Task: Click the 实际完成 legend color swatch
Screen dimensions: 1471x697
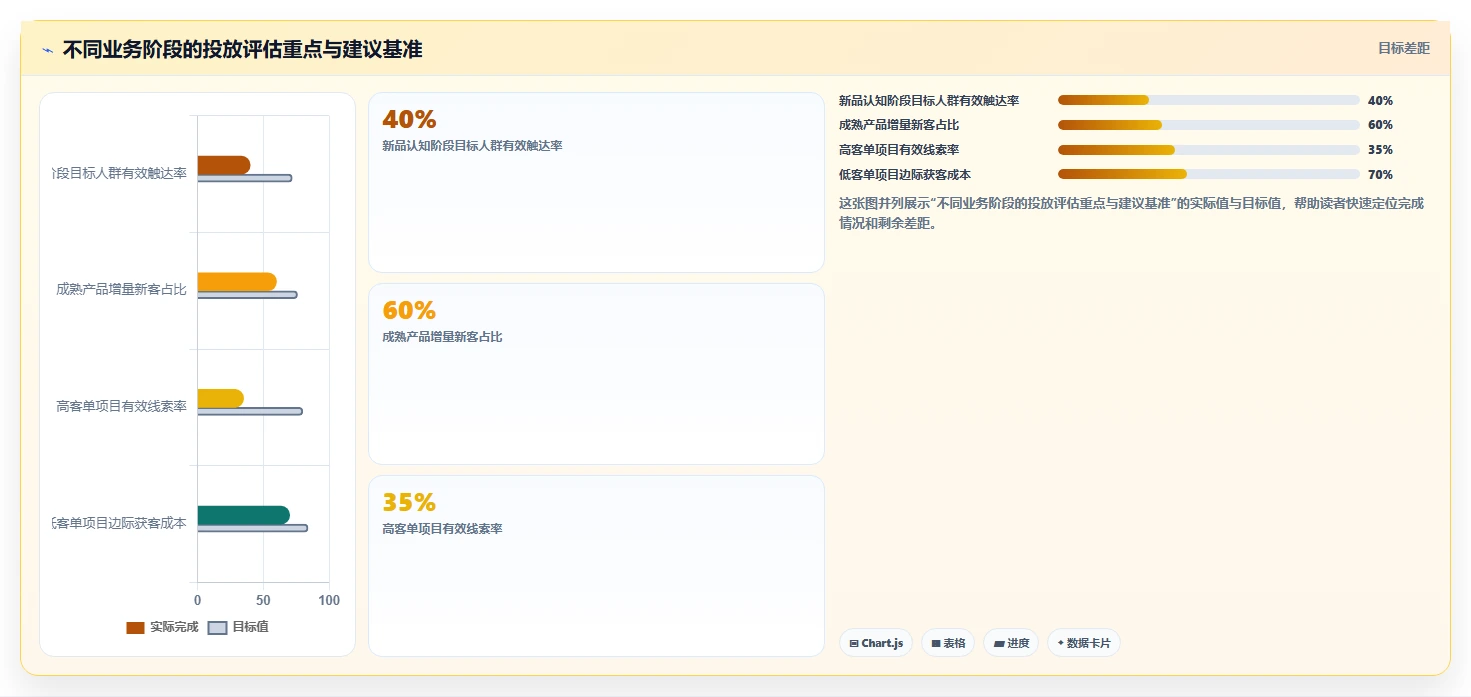Action: point(135,628)
